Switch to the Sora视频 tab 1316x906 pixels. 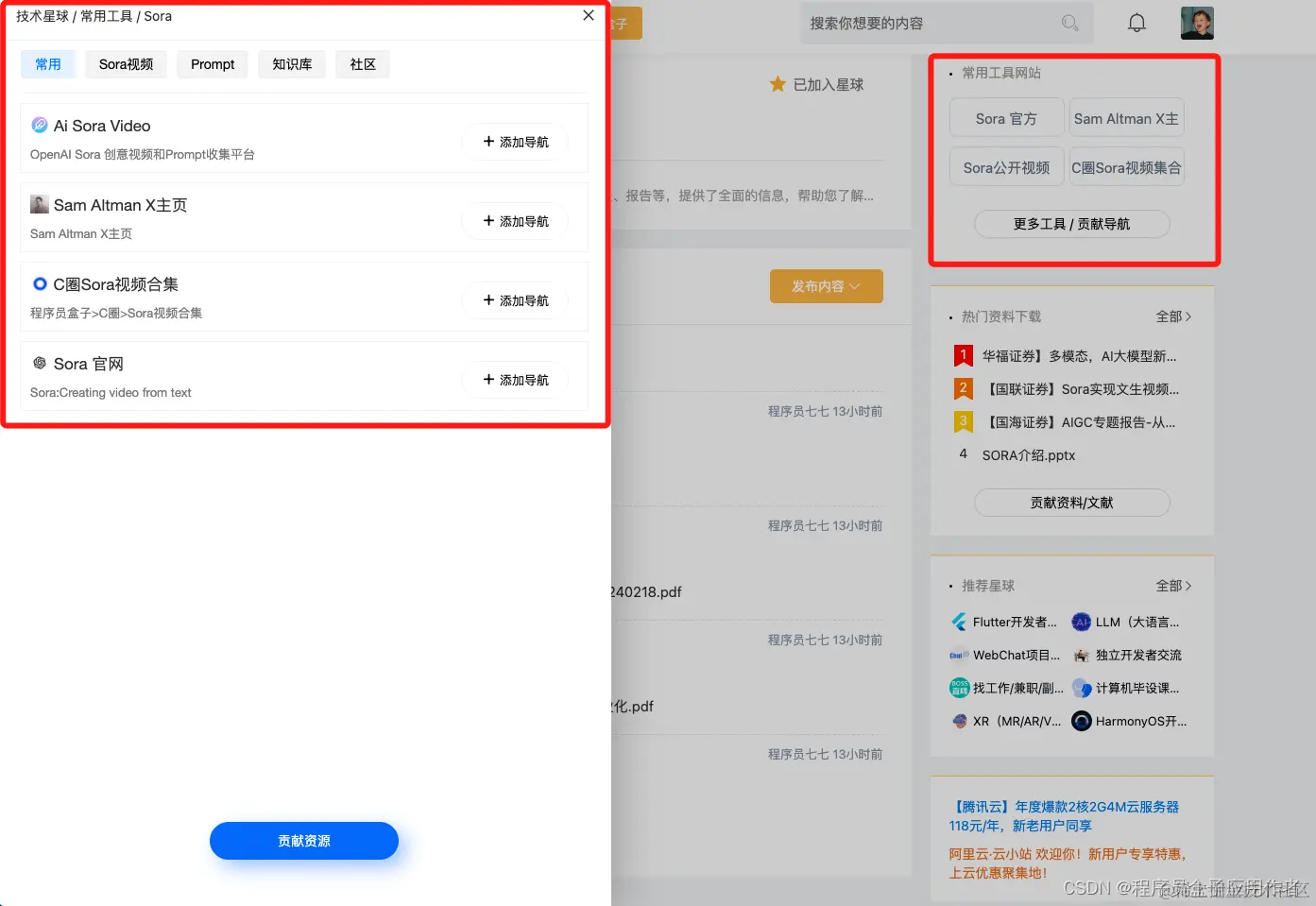(126, 64)
